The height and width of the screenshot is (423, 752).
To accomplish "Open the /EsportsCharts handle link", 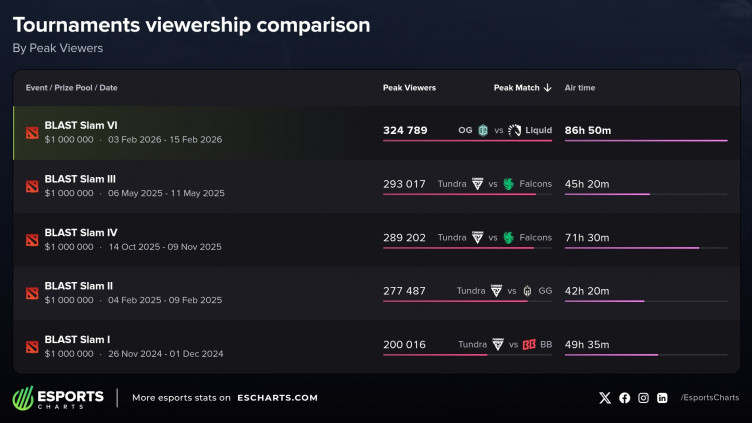I will pyautogui.click(x=709, y=398).
